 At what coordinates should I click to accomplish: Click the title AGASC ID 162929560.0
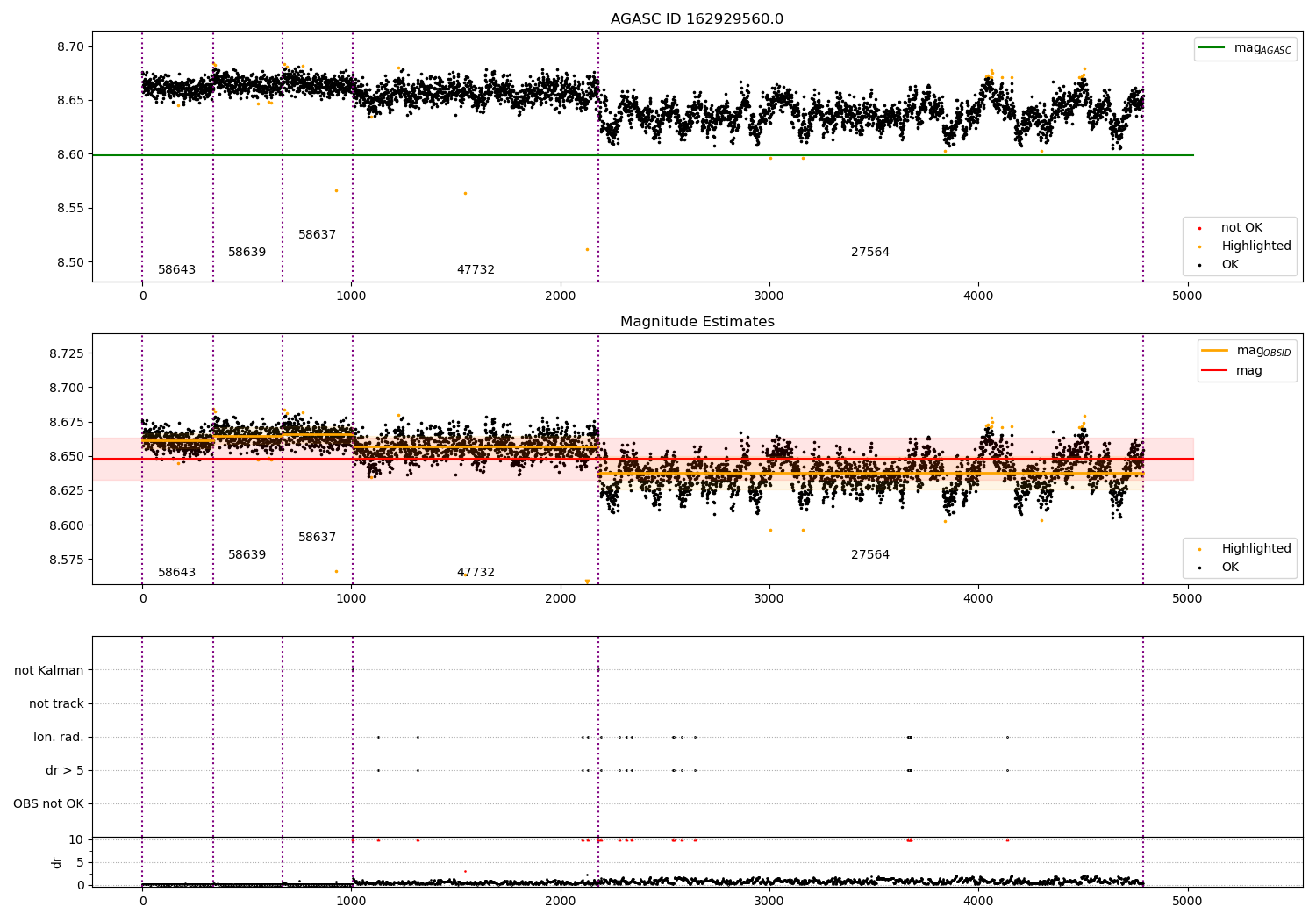point(697,19)
